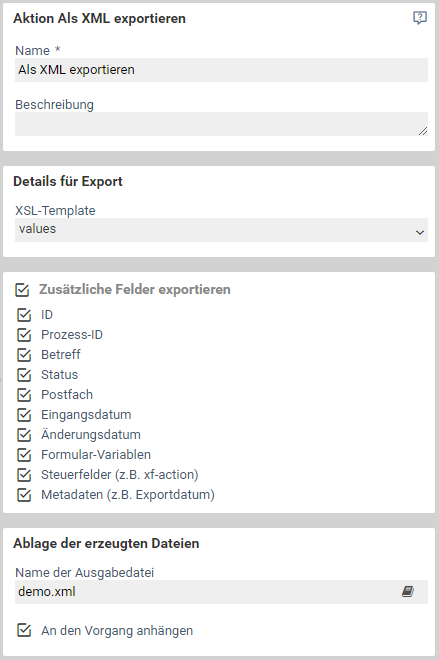The image size is (439, 660).
Task: Open the help icon in the panel header
Action: (x=420, y=18)
